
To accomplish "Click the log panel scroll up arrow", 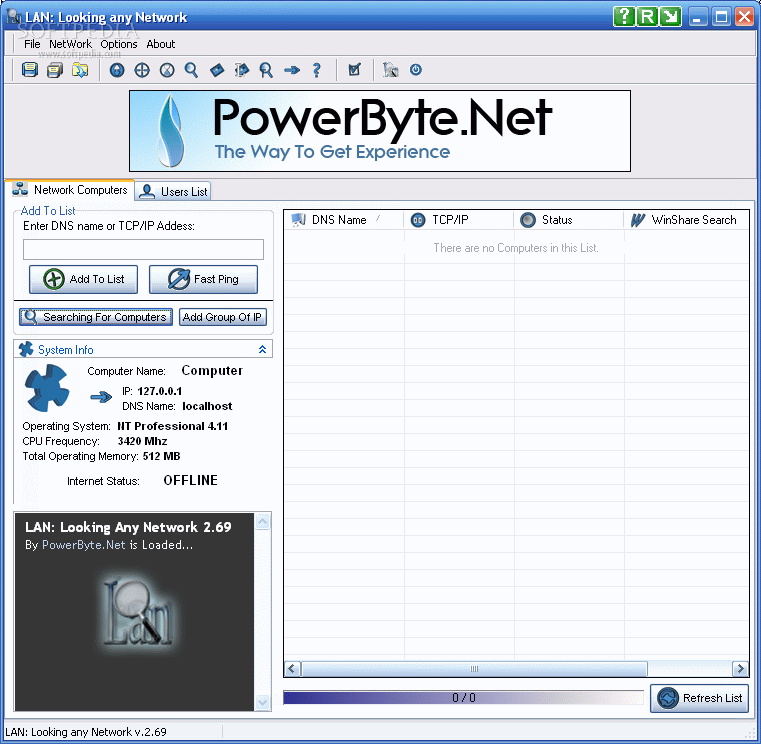I will point(263,522).
